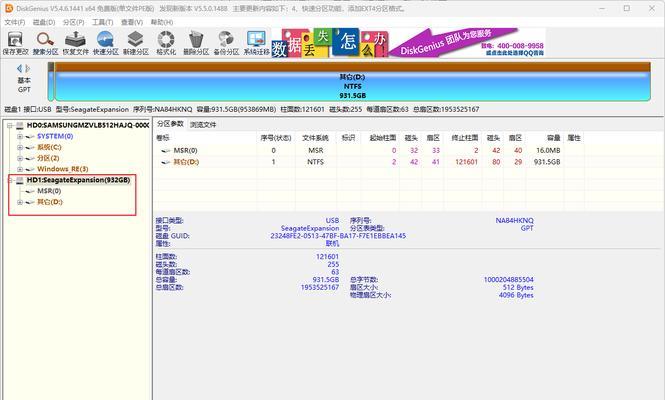Image resolution: width=665 pixels, height=400 pixels.
Task: Click the 保存更改 toolbar icon
Action: click(15, 43)
